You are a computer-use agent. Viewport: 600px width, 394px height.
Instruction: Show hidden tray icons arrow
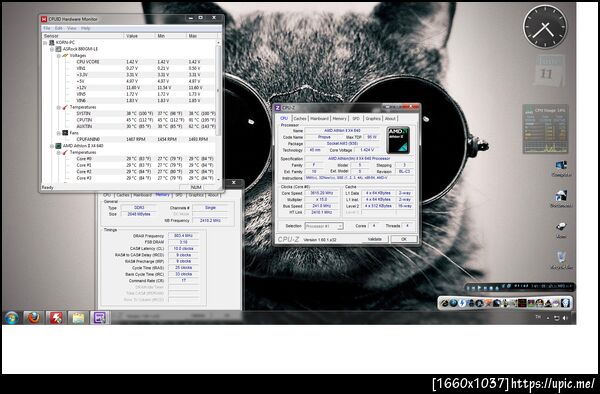pyautogui.click(x=548, y=318)
